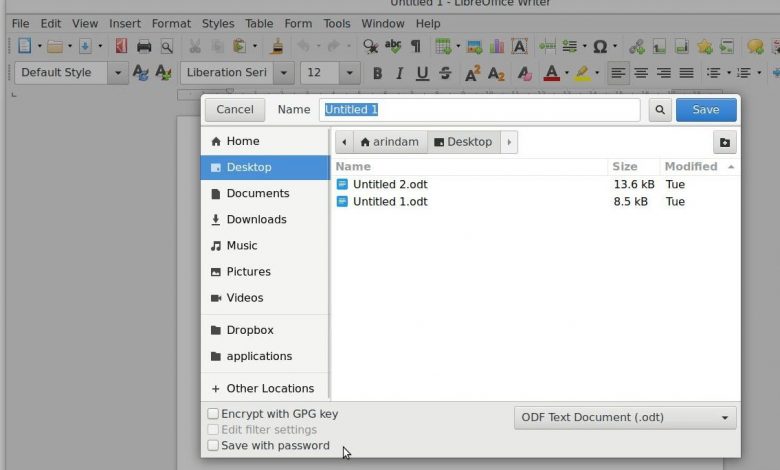The width and height of the screenshot is (780, 470).
Task: Open the Edit menu
Action: (51, 23)
